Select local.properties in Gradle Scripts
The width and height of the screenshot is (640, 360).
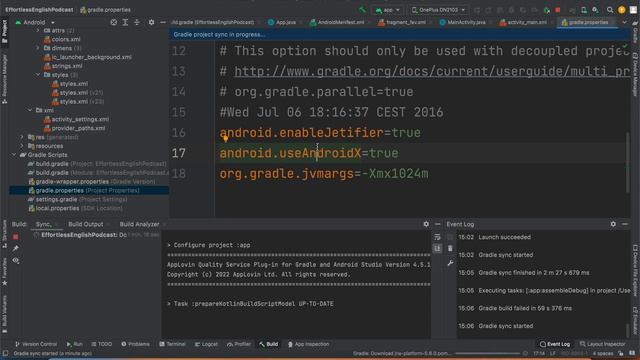click(75, 208)
